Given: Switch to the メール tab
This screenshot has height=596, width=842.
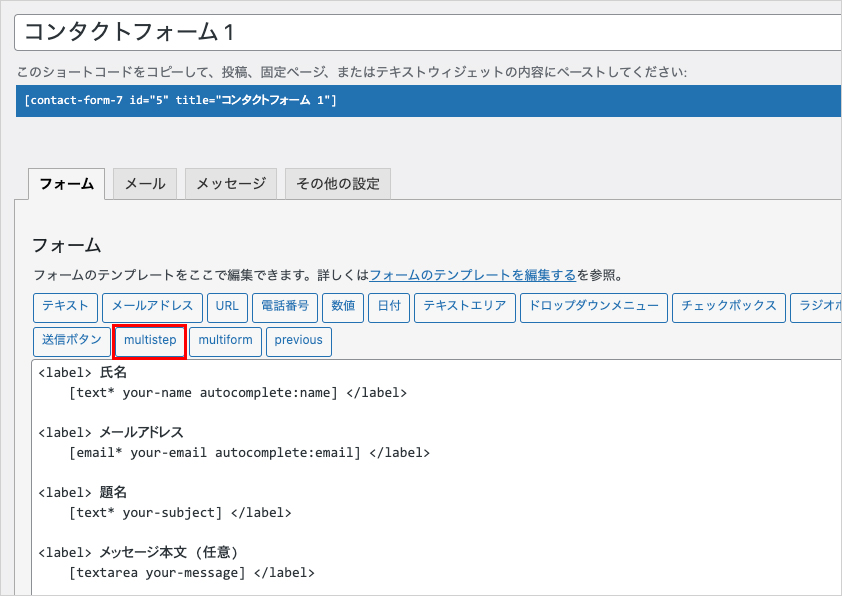Looking at the screenshot, I should coord(145,184).
